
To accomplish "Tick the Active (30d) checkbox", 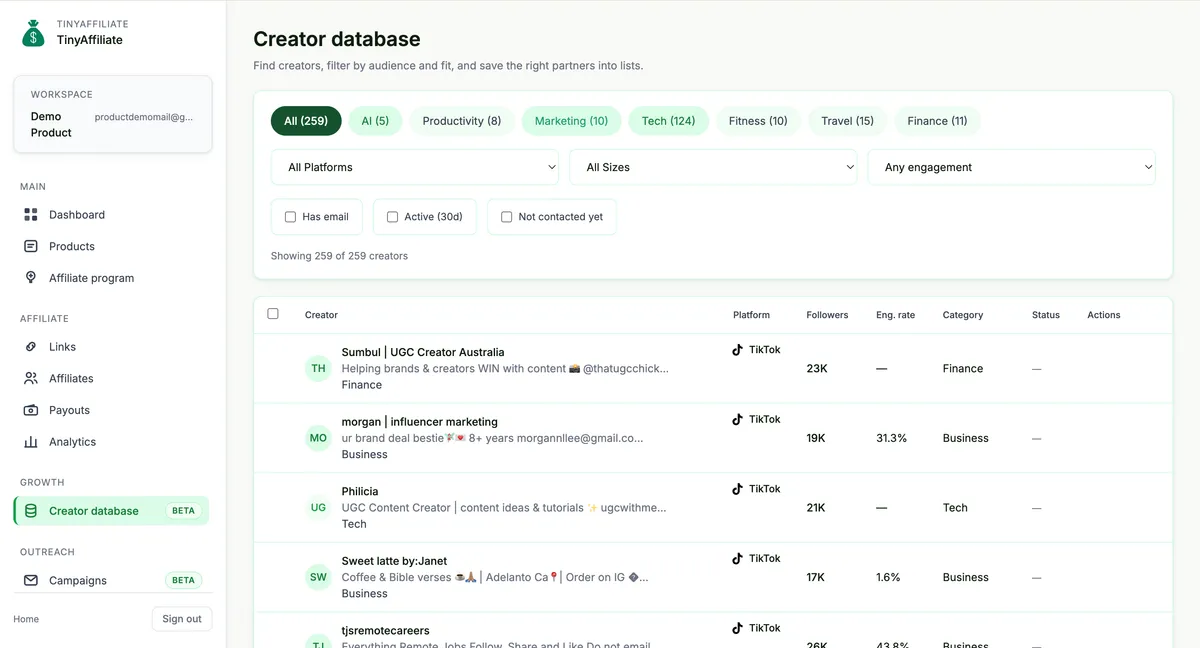I will [x=393, y=217].
